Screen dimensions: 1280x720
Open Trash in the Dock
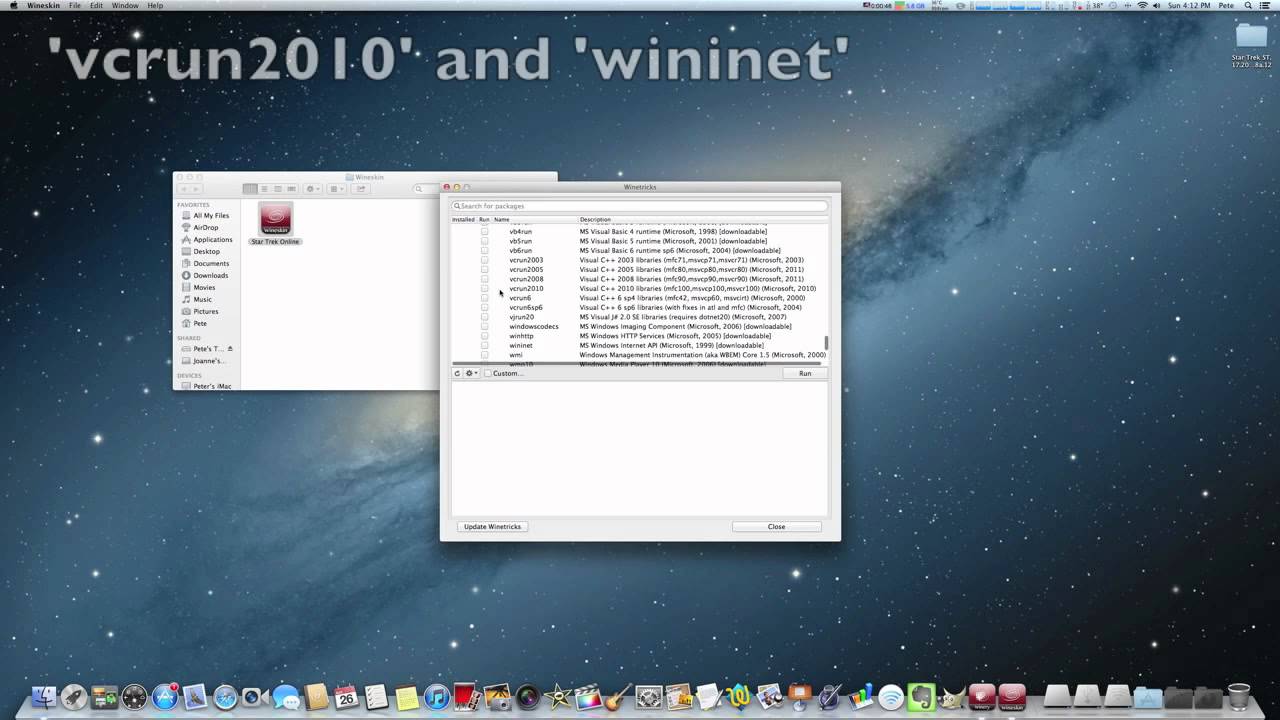pos(1238,696)
